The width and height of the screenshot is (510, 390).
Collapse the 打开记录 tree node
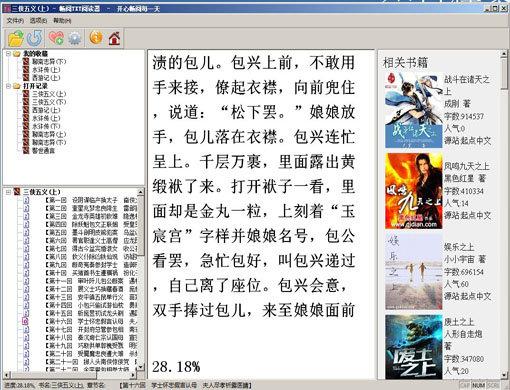click(8, 86)
